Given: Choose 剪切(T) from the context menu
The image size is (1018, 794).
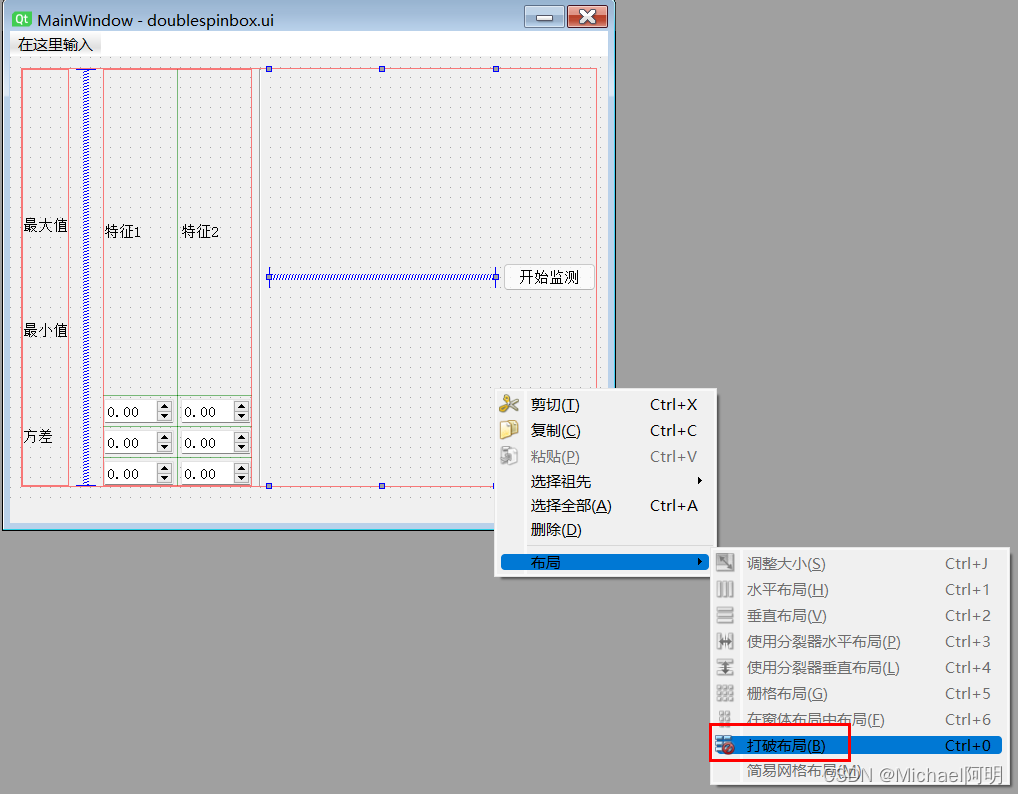Looking at the screenshot, I should [604, 404].
